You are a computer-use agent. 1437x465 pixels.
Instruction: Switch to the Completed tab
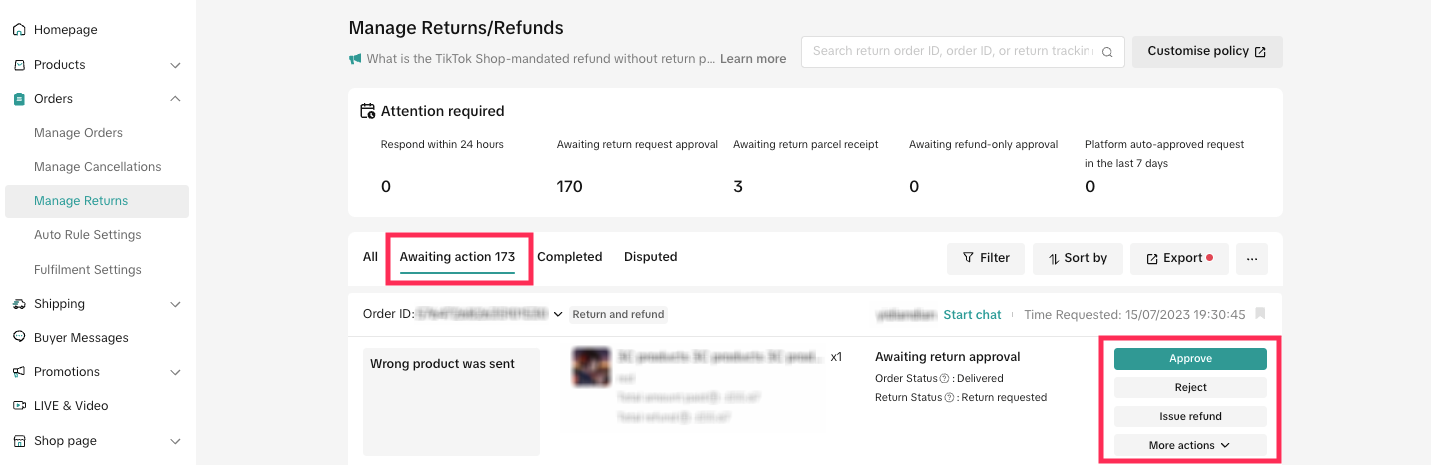pyautogui.click(x=569, y=257)
